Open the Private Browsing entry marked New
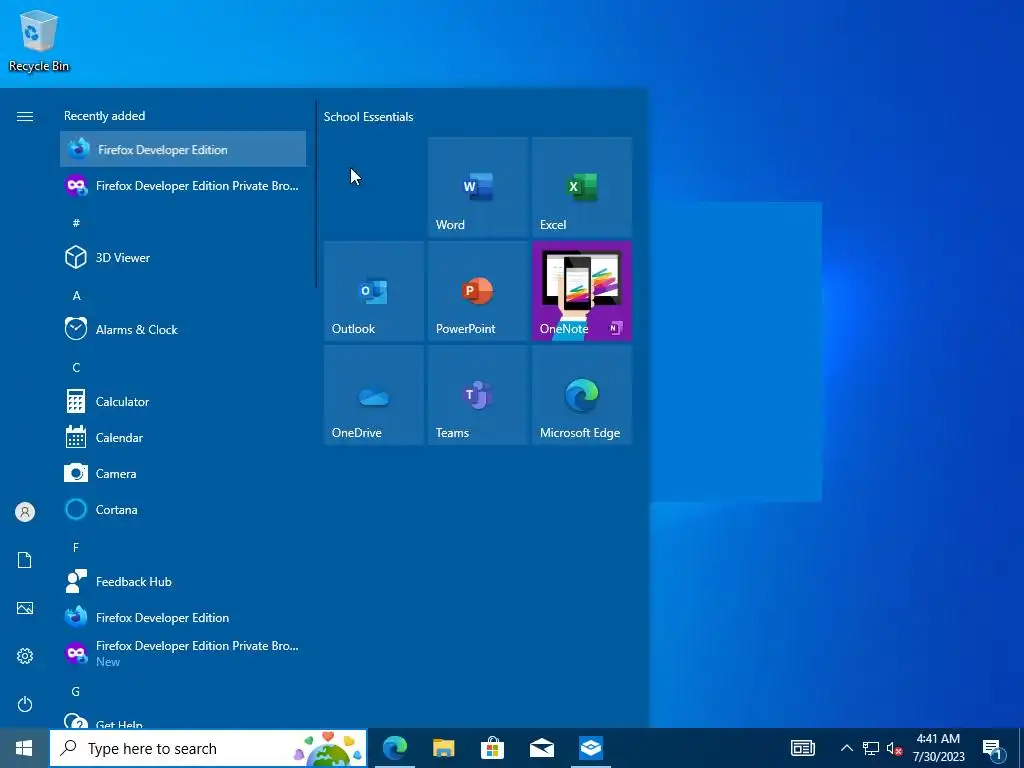 click(183, 653)
